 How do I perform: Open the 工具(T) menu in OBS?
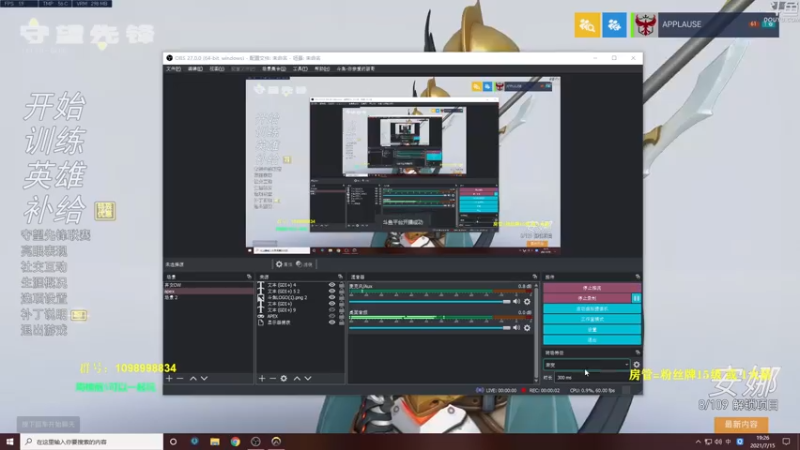pos(300,69)
